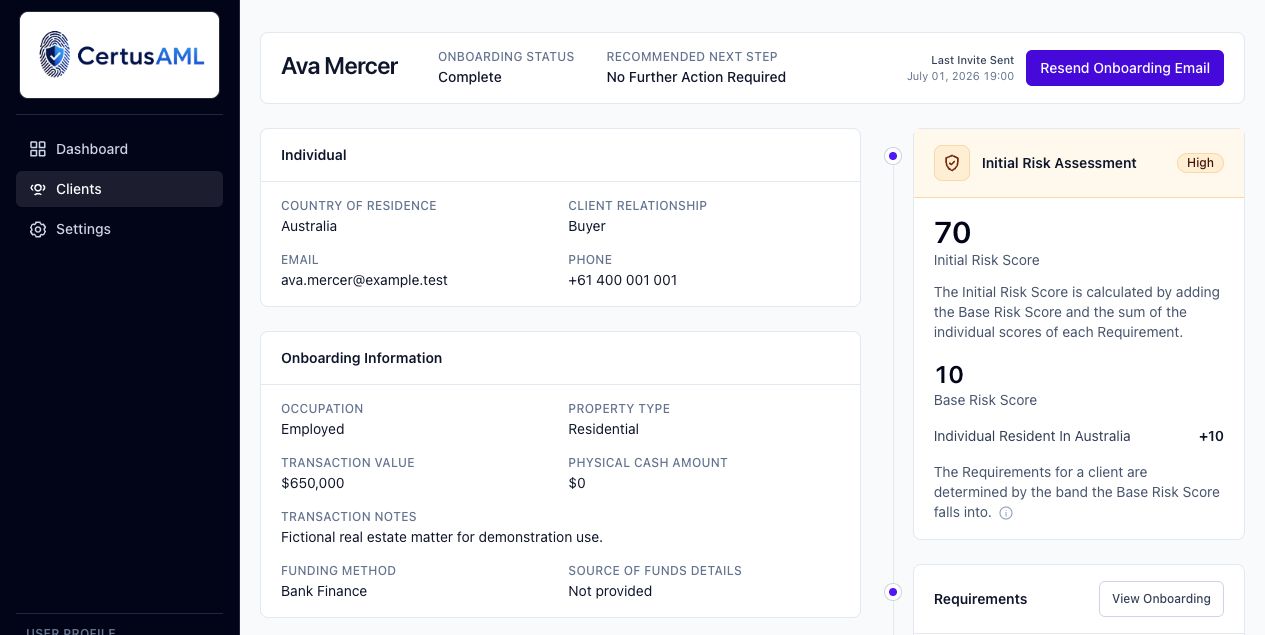
Task: Click the Dashboard grid icon
Action: 38,149
